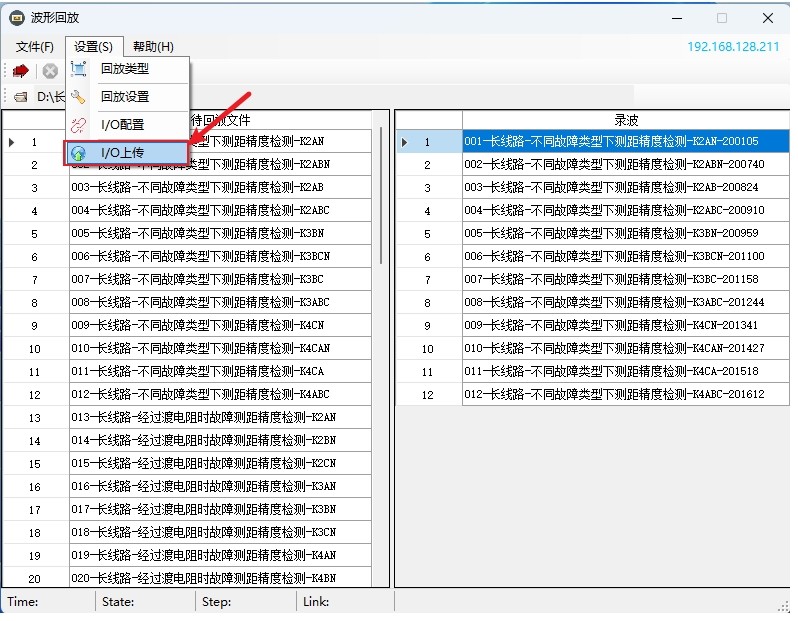Choose I/O配置 from the dropdown menu
The image size is (798, 621).
pyautogui.click(x=123, y=125)
